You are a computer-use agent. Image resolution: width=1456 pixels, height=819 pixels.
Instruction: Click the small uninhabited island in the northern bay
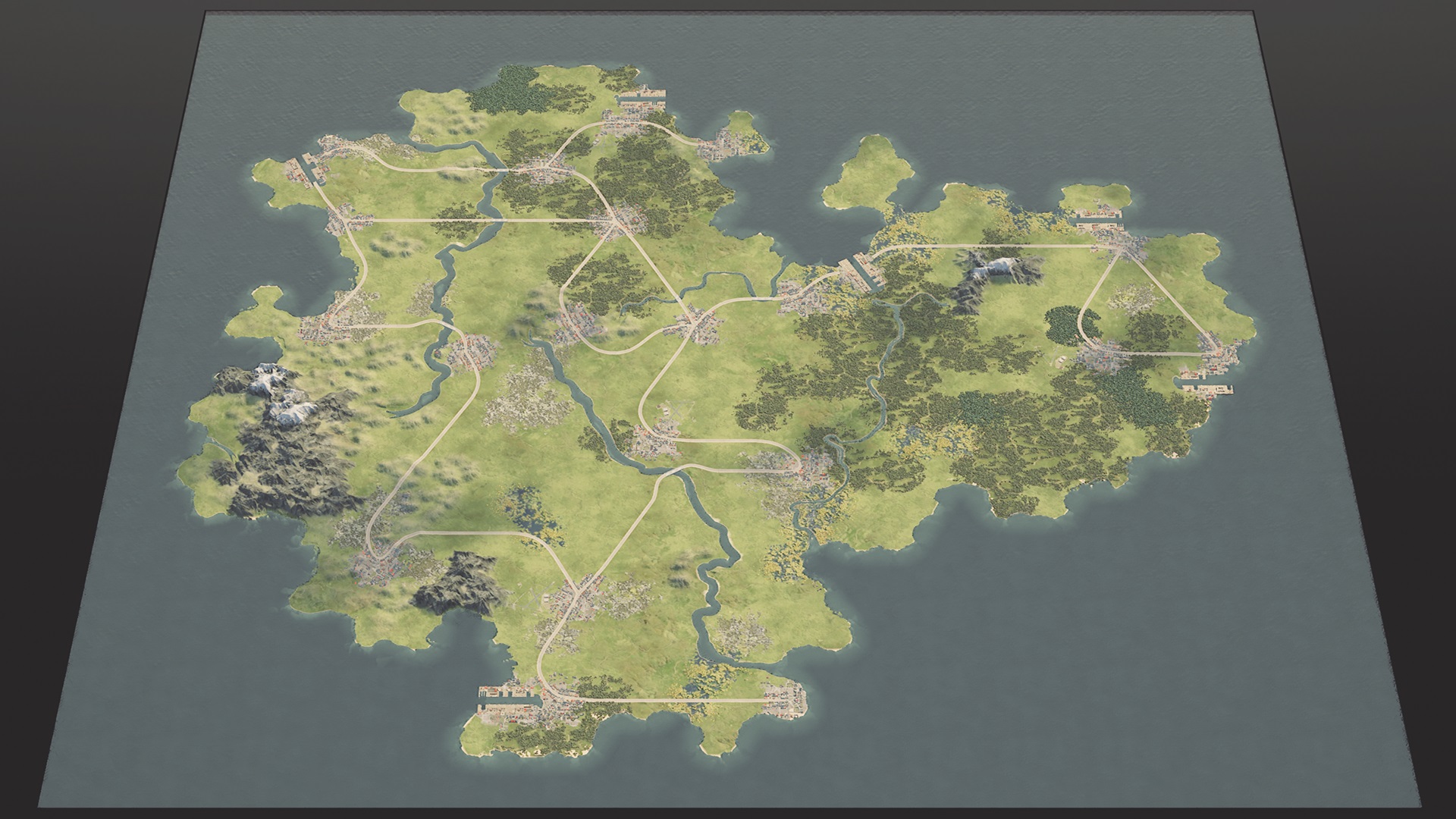click(x=869, y=174)
